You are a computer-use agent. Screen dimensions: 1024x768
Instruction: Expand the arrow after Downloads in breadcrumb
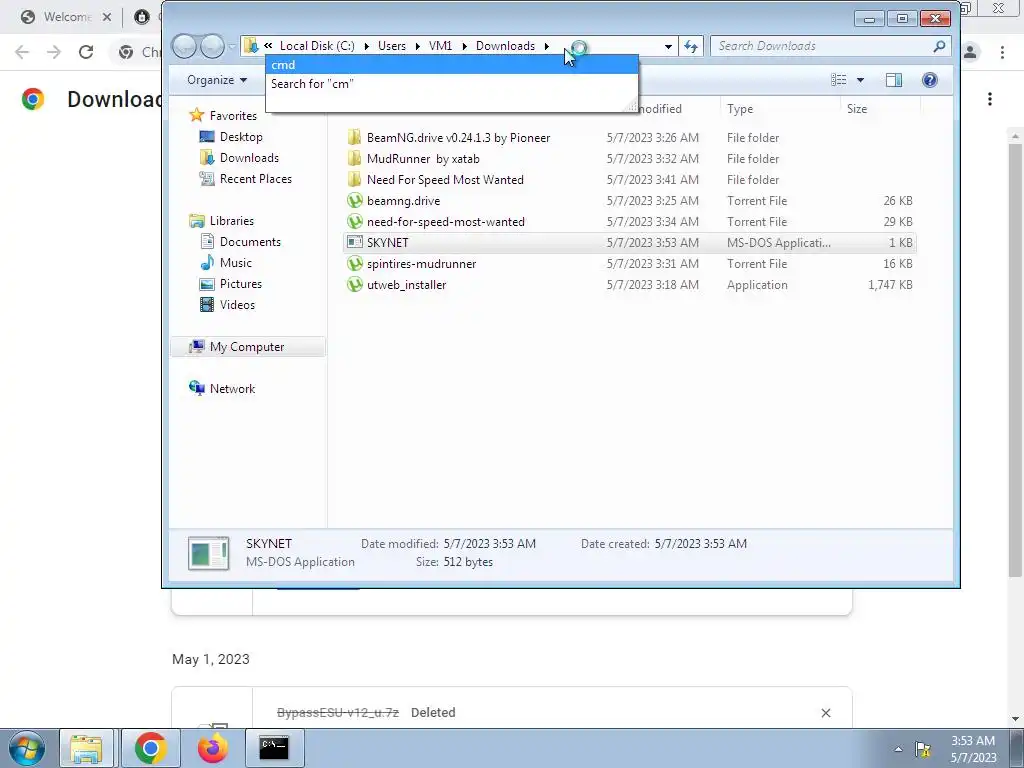(x=547, y=46)
